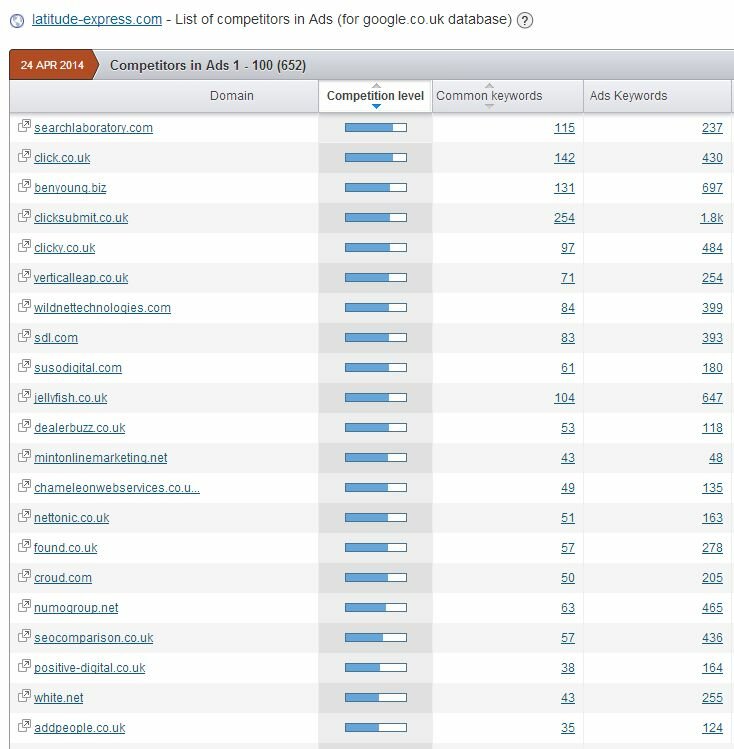Open wildnettechnologies.com domain link
Screen dimensions: 734x749
pyautogui.click(x=102, y=308)
